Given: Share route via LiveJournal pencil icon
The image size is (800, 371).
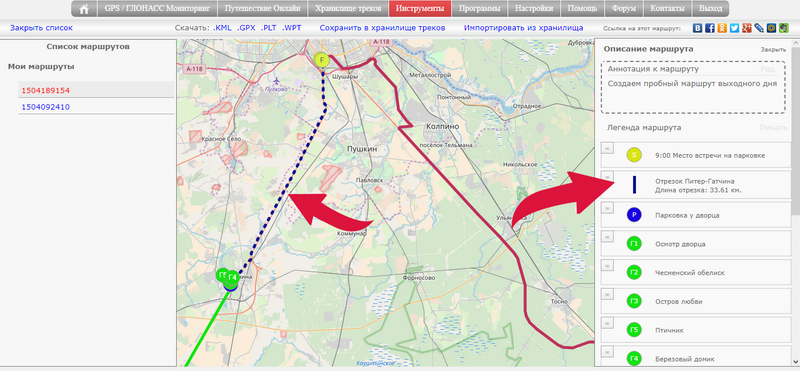Looking at the screenshot, I should pyautogui.click(x=759, y=28).
